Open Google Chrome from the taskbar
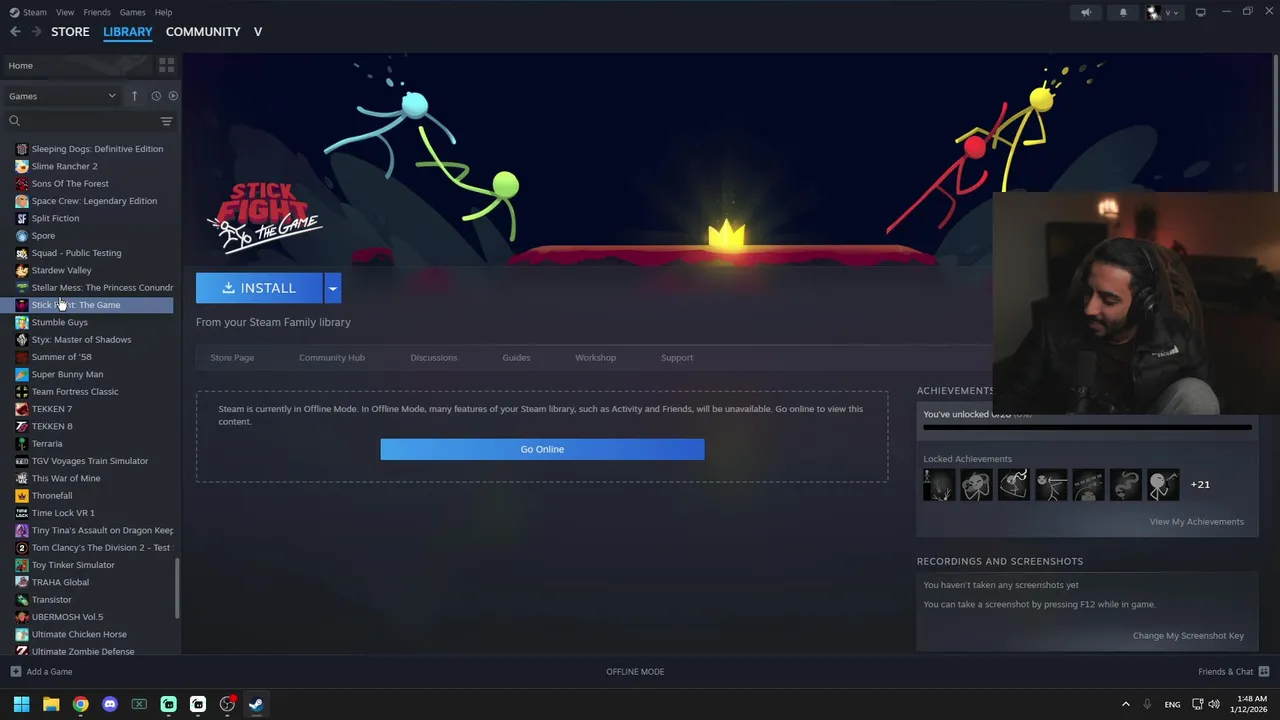Viewport: 1280px width, 720px height. pos(80,704)
